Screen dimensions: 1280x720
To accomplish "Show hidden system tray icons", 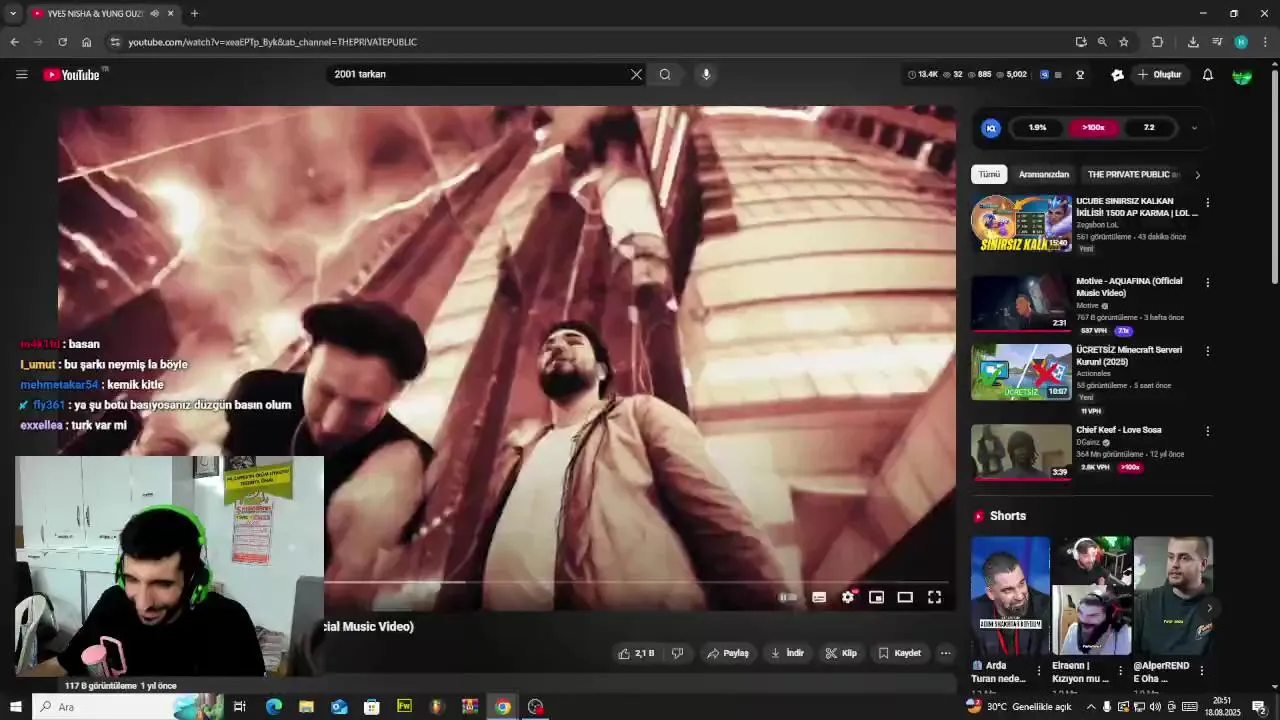I will [1091, 707].
